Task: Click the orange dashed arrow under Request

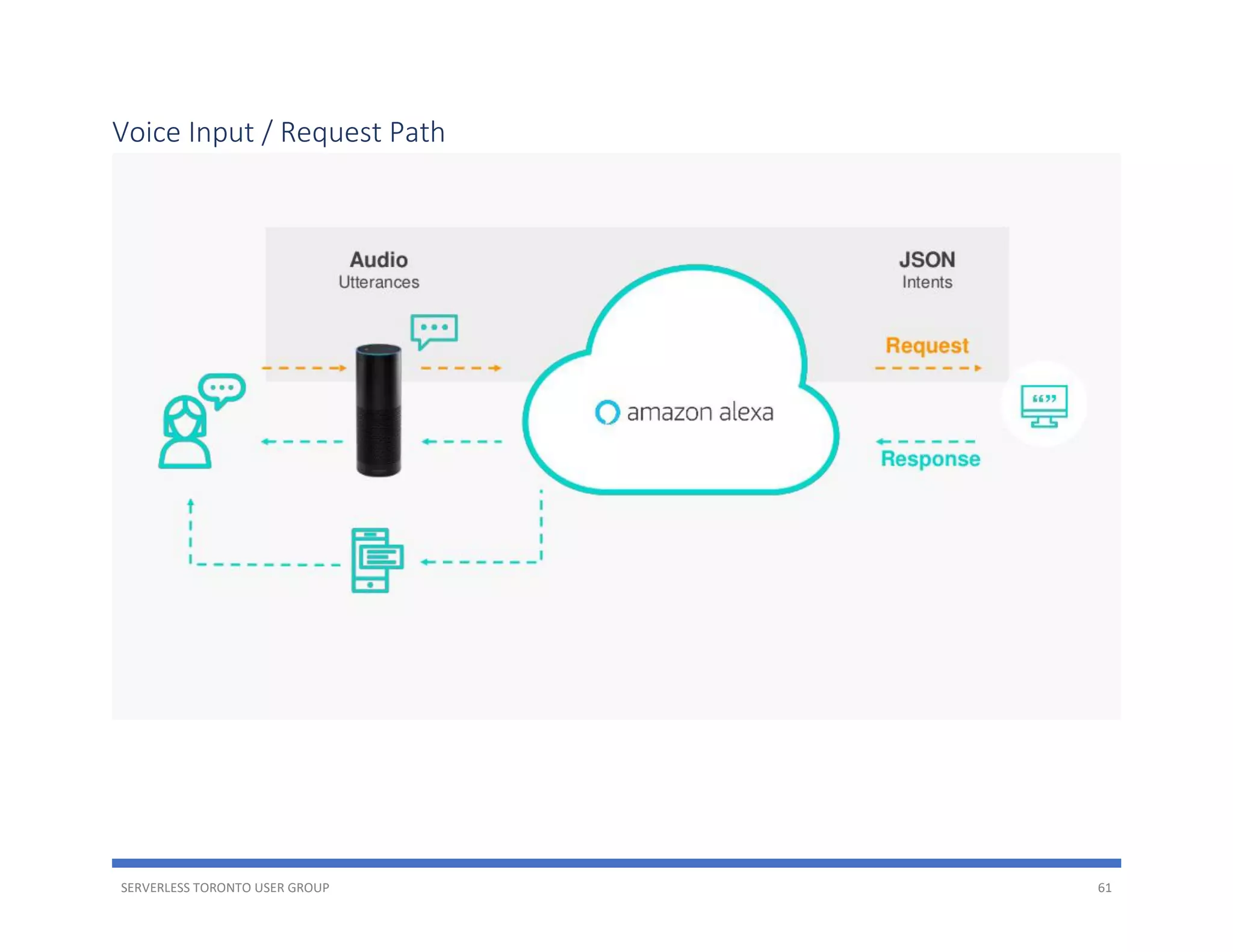Action: (x=928, y=368)
